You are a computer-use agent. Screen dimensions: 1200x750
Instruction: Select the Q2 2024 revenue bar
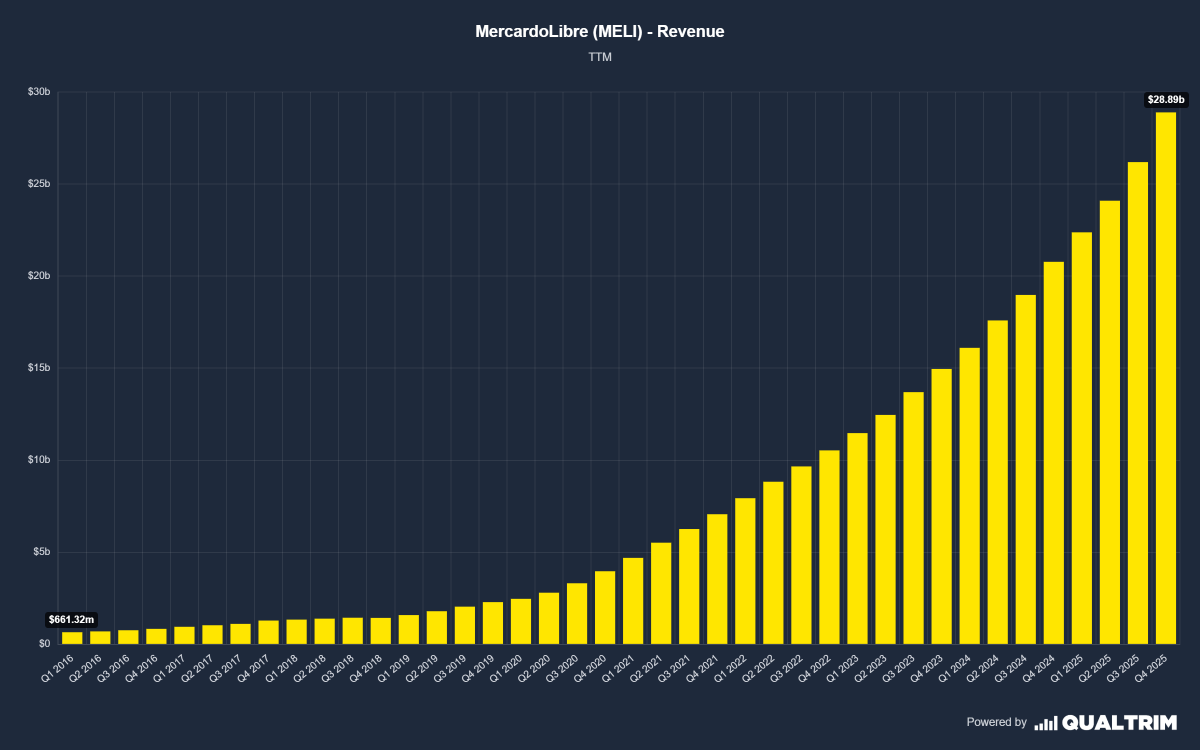[x=998, y=482]
